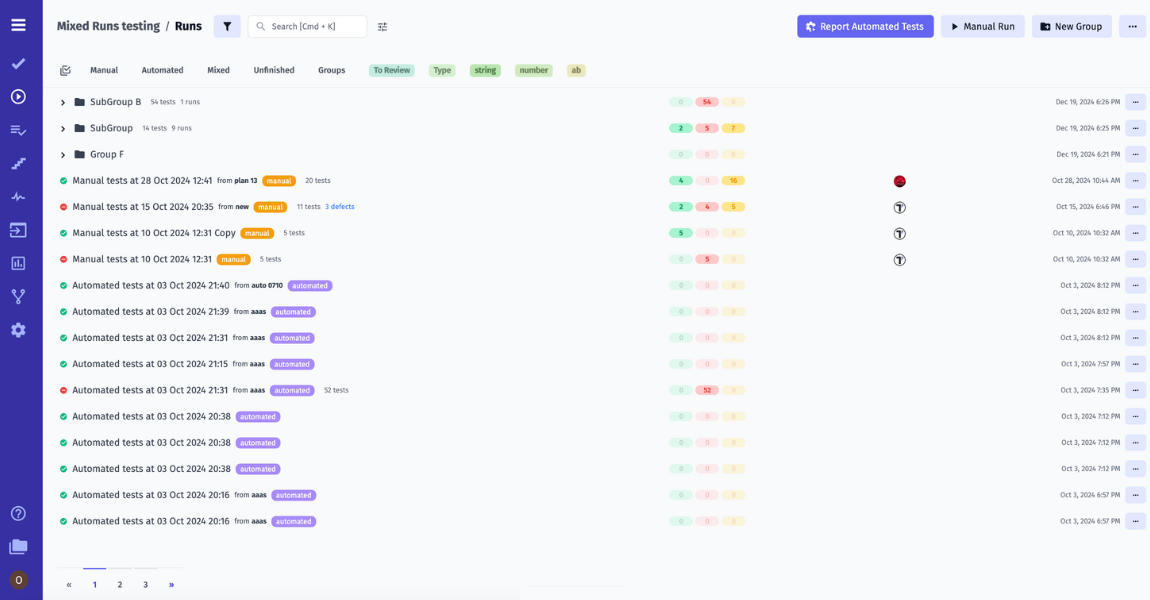Open the settings gear in sidebar
Image resolution: width=1150 pixels, height=600 pixels.
(18, 330)
